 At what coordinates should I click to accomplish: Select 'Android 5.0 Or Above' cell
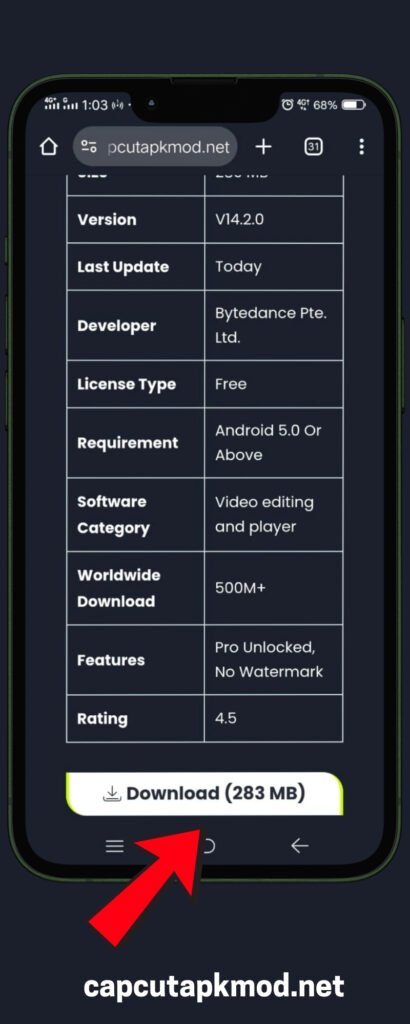point(274,443)
